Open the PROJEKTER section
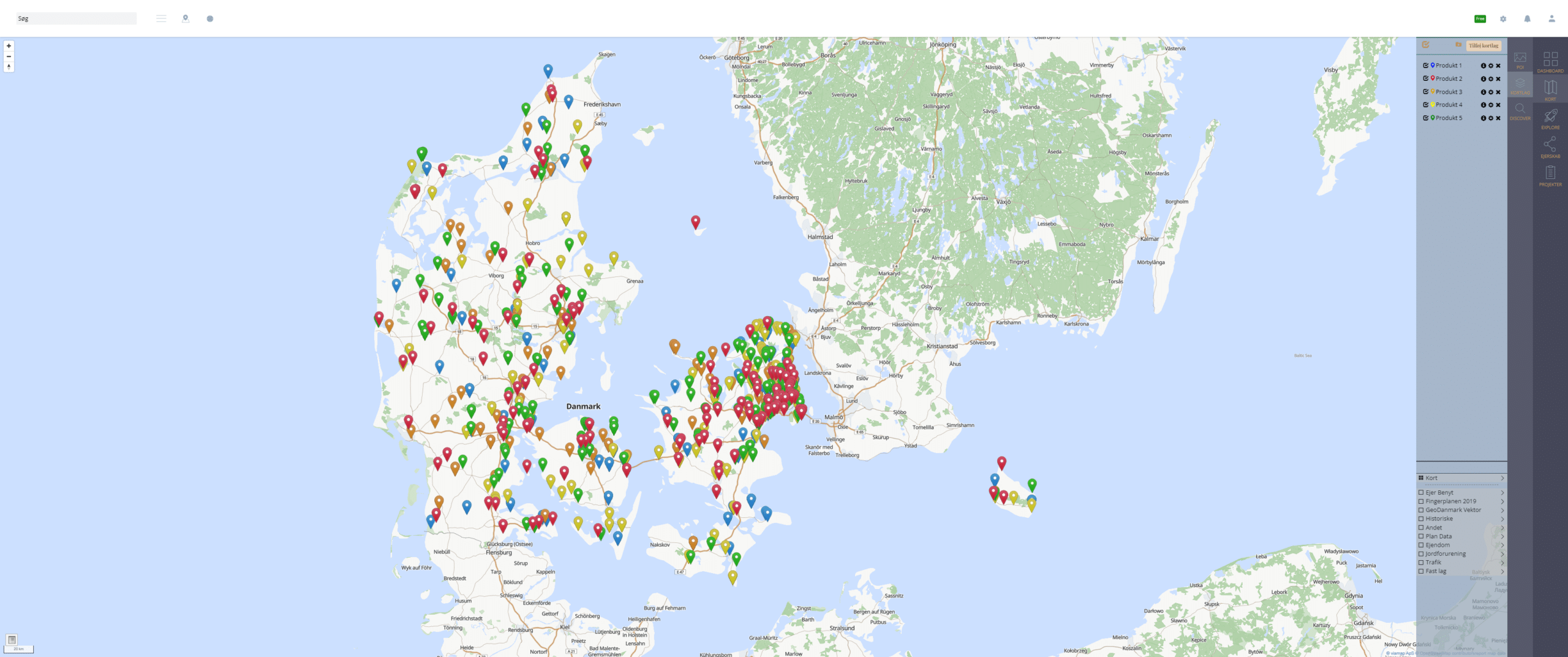The image size is (1568, 657). pos(1550,176)
